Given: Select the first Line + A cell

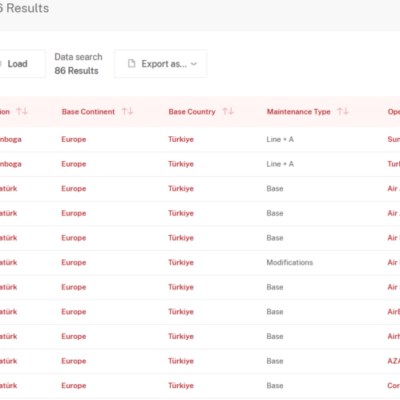Looking at the screenshot, I should [x=280, y=139].
